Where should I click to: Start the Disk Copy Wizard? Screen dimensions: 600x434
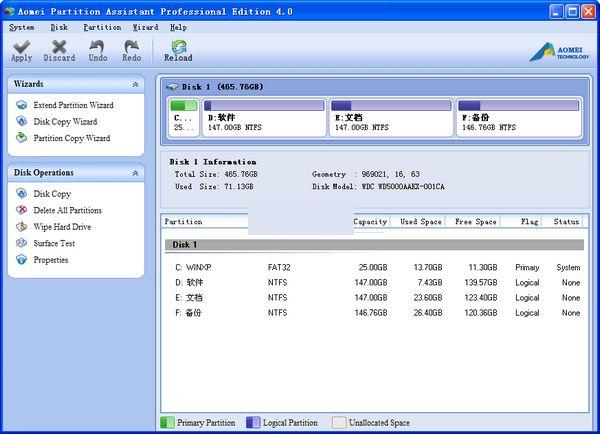point(65,122)
